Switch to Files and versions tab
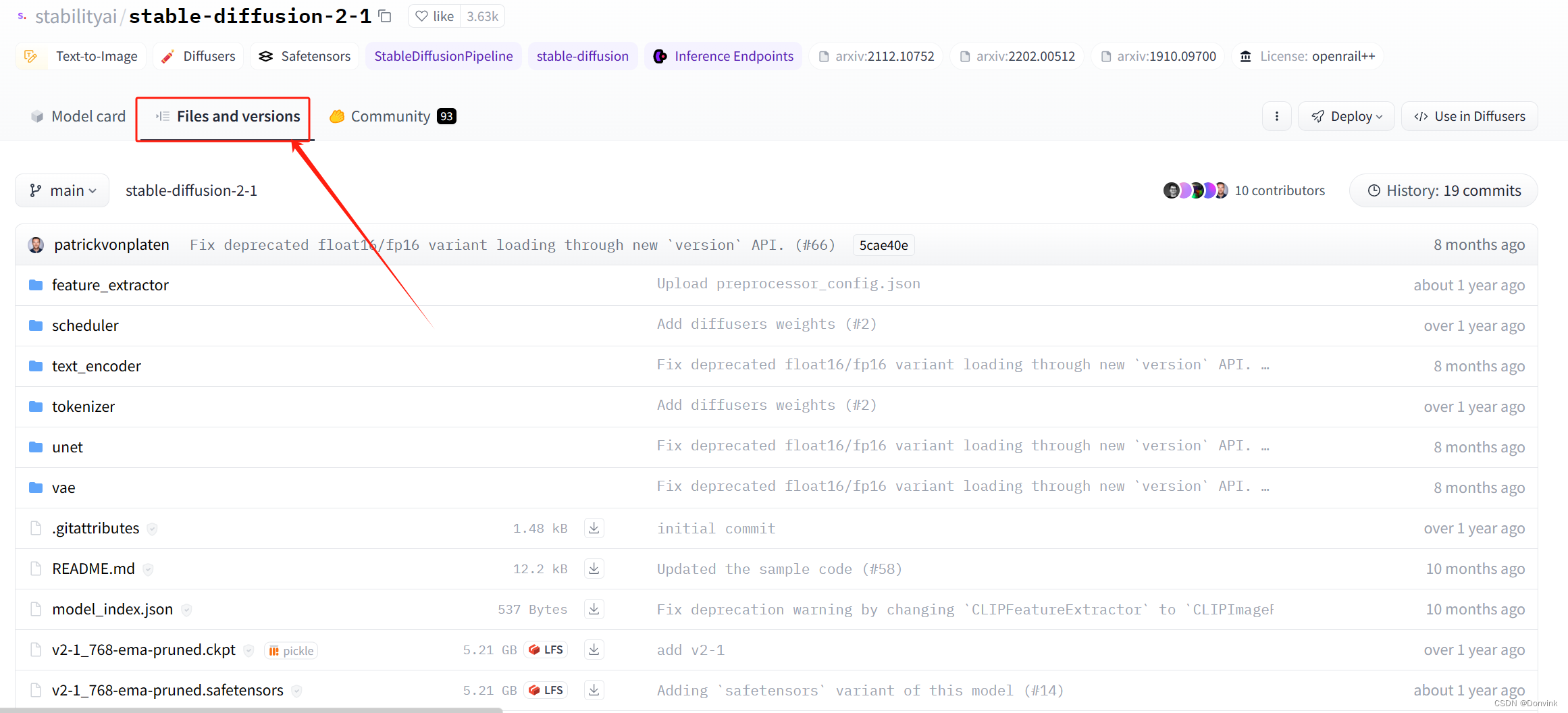1568x713 pixels. tap(228, 116)
